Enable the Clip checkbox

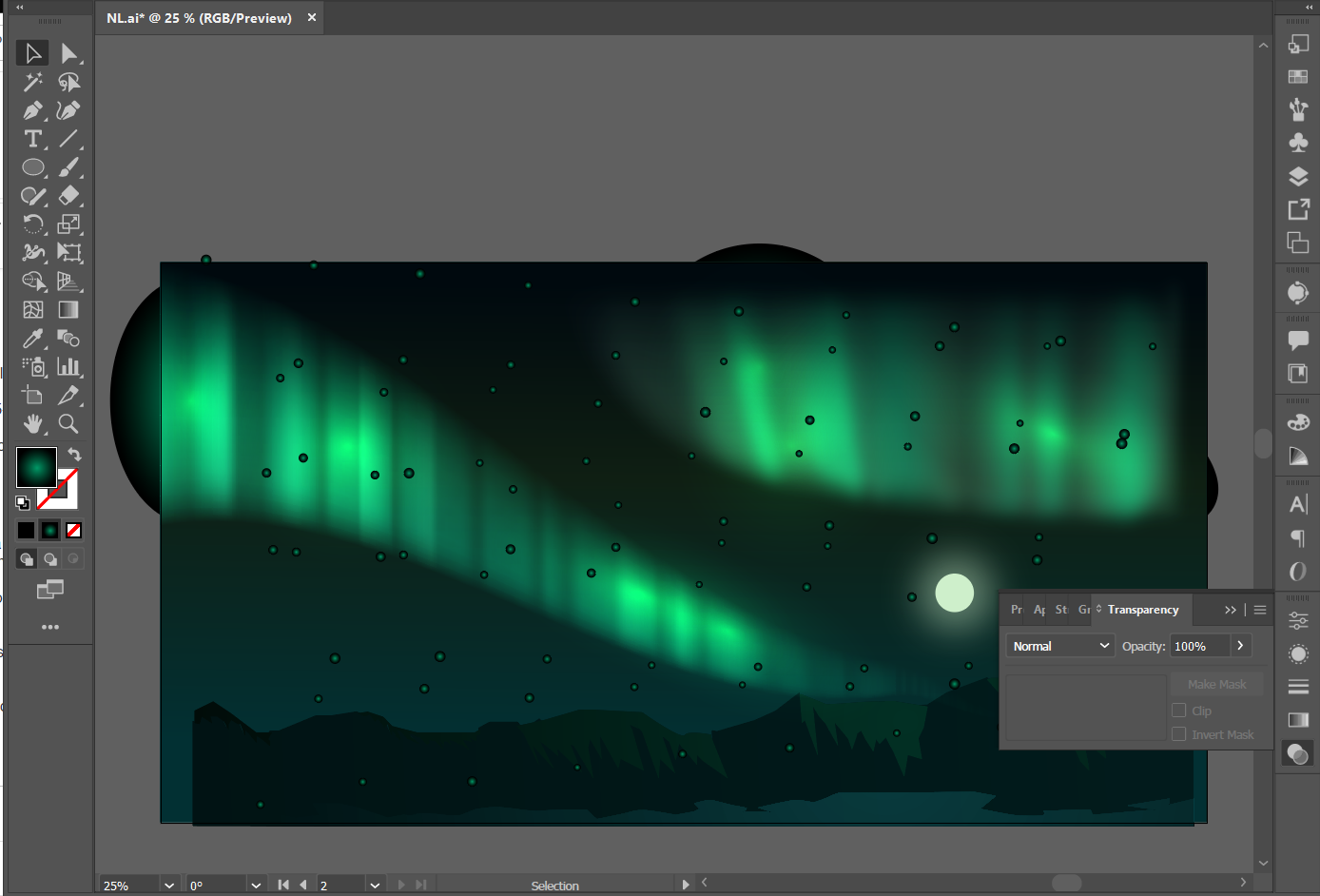point(1179,711)
